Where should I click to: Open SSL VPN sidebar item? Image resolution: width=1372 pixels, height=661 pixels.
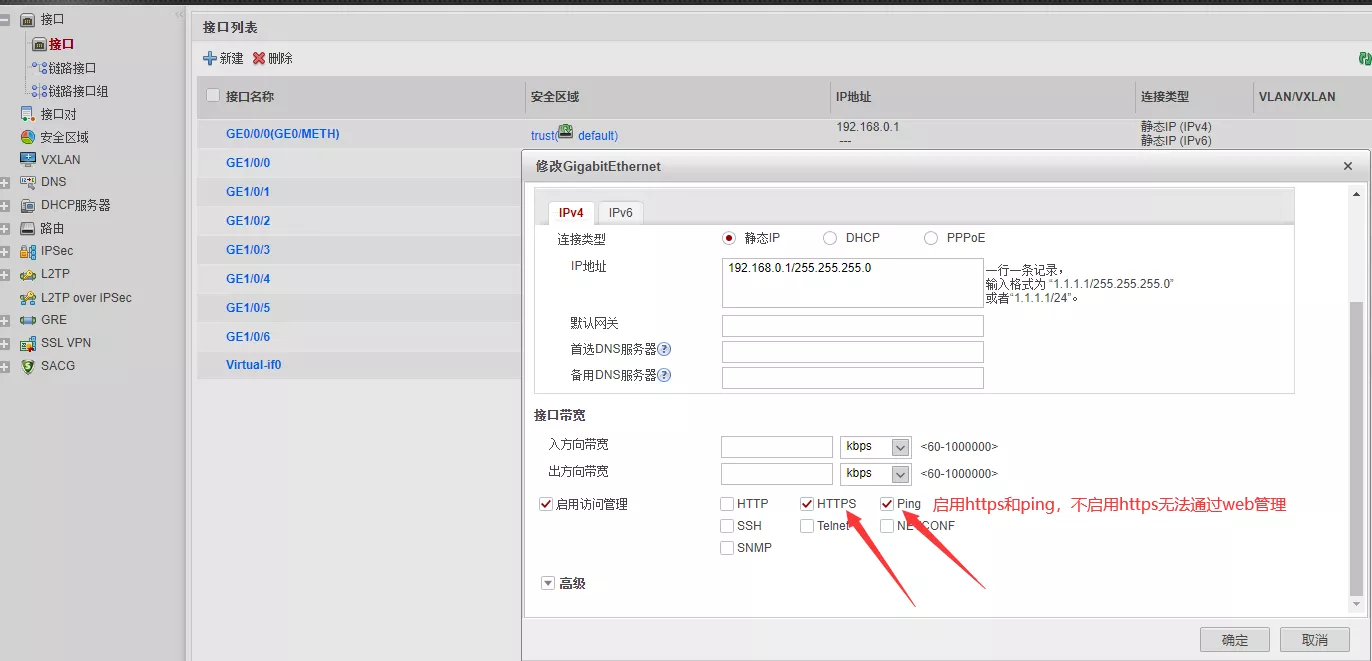pyautogui.click(x=65, y=343)
